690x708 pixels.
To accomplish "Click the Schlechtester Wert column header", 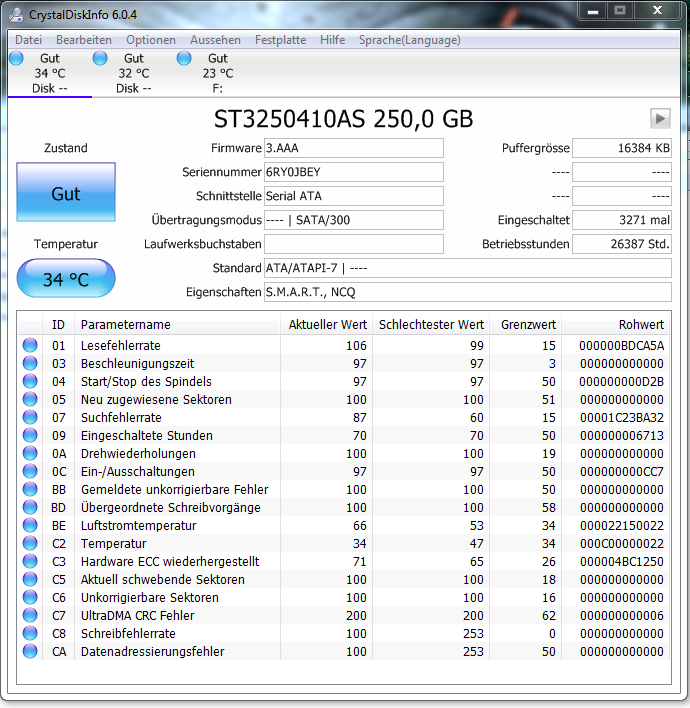I will click(x=431, y=324).
